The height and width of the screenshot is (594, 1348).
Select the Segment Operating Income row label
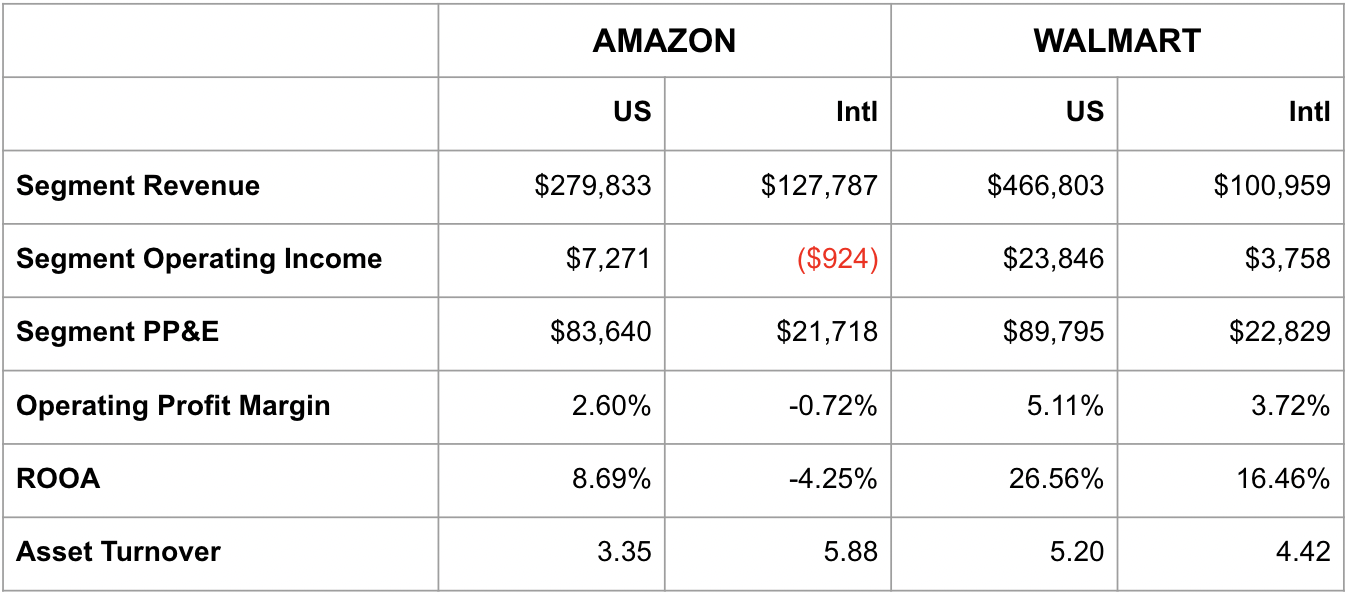click(x=199, y=259)
